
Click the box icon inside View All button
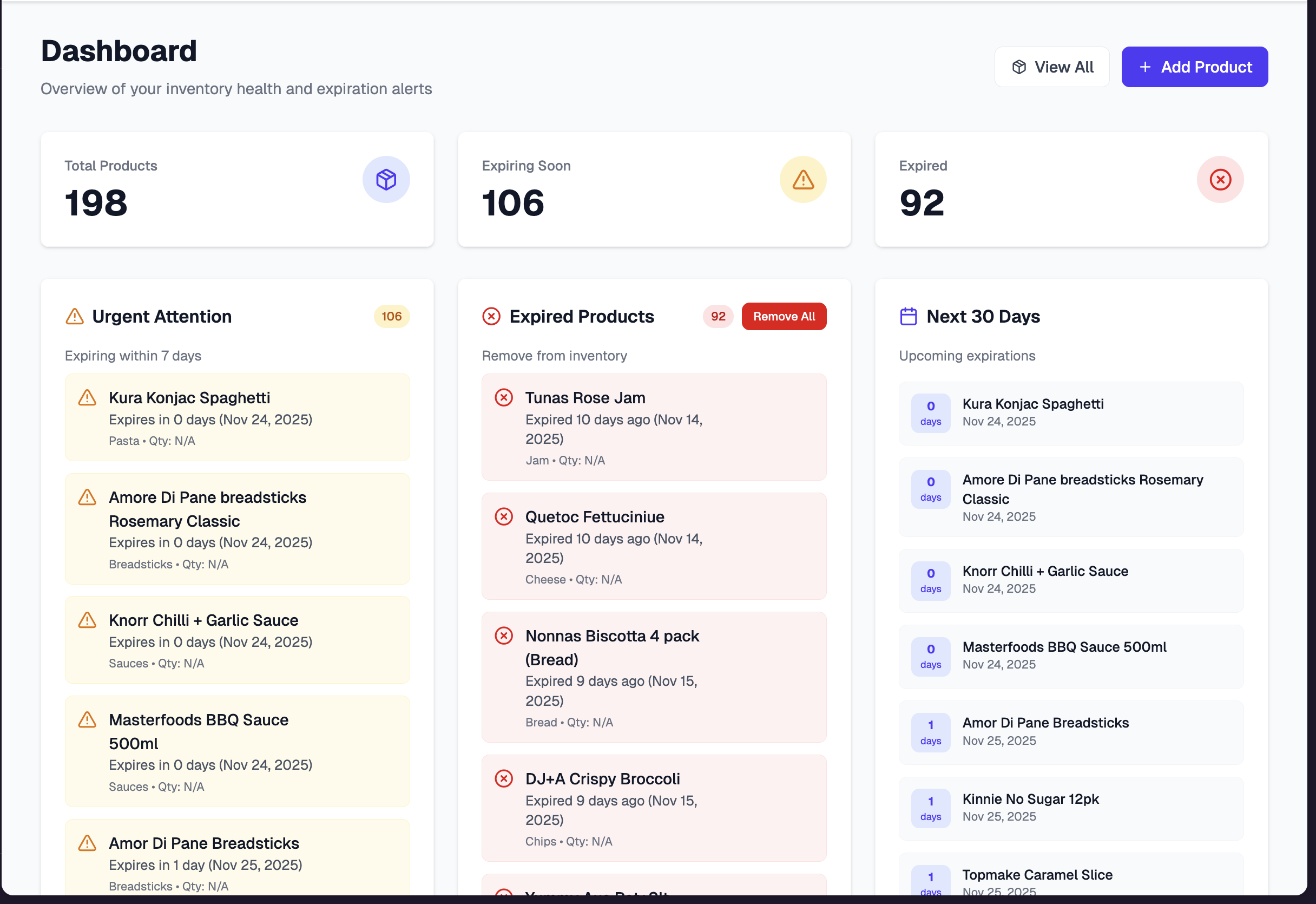pos(1019,67)
